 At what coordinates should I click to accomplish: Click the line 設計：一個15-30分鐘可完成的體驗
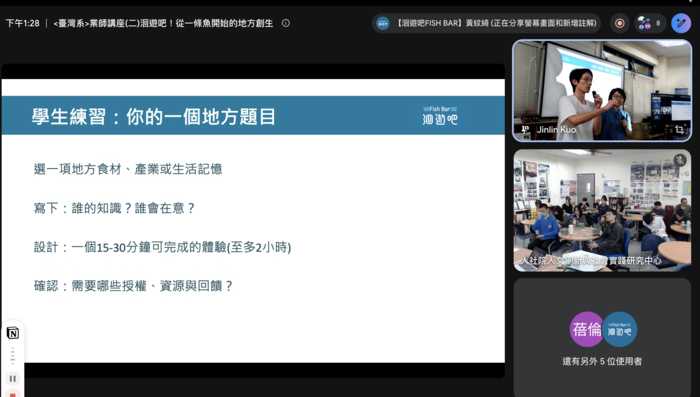point(162,247)
